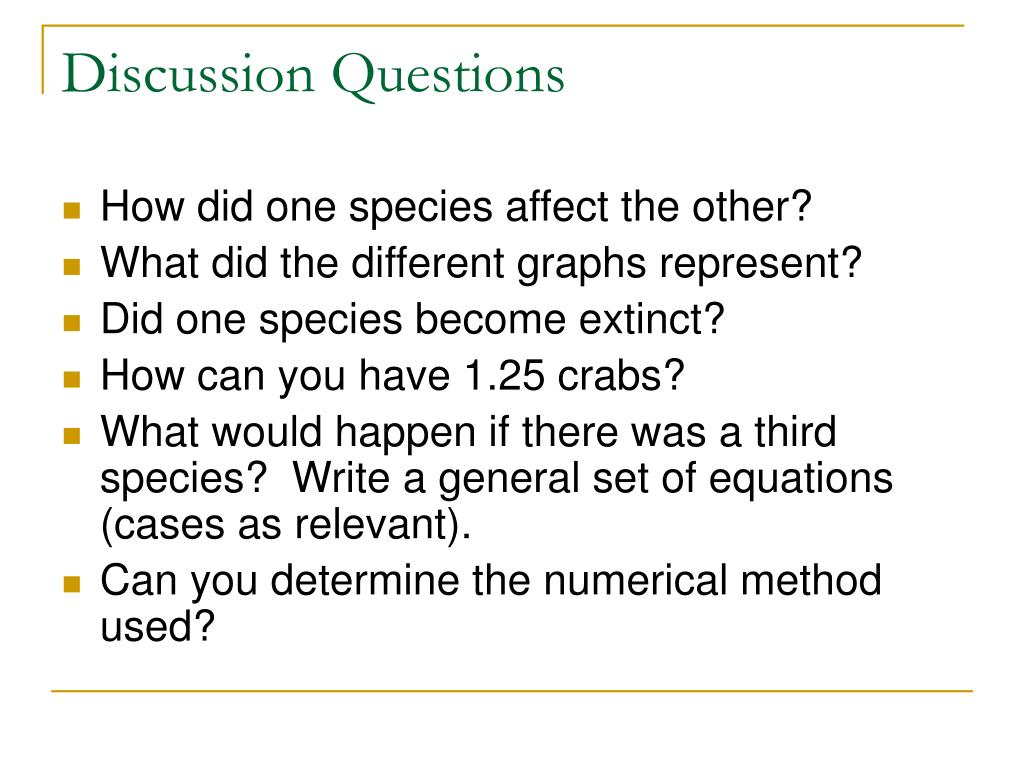
Task: Click the text 'Write a general set of equations'
Action: click(592, 480)
